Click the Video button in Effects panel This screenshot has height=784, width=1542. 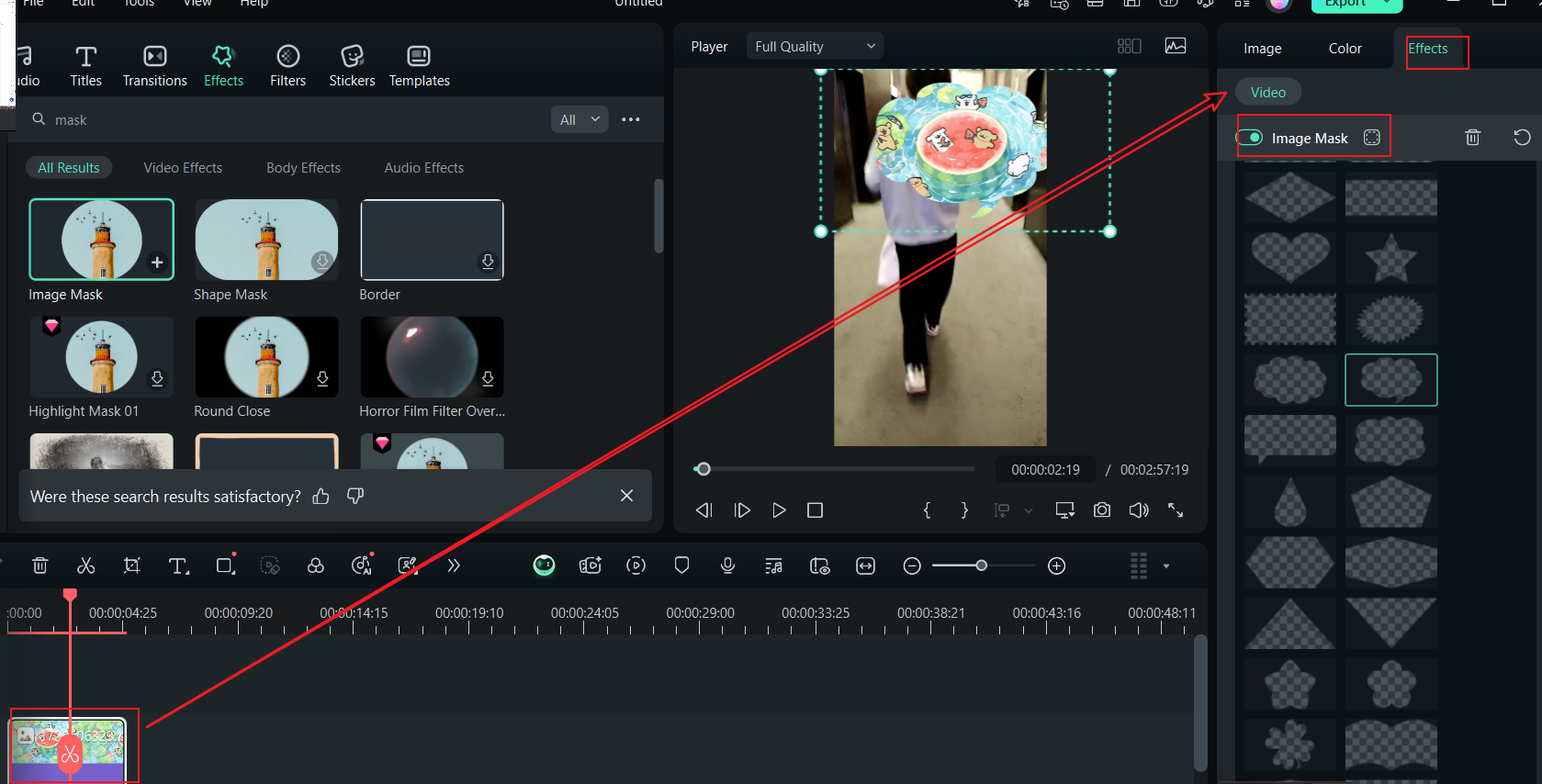click(1267, 93)
